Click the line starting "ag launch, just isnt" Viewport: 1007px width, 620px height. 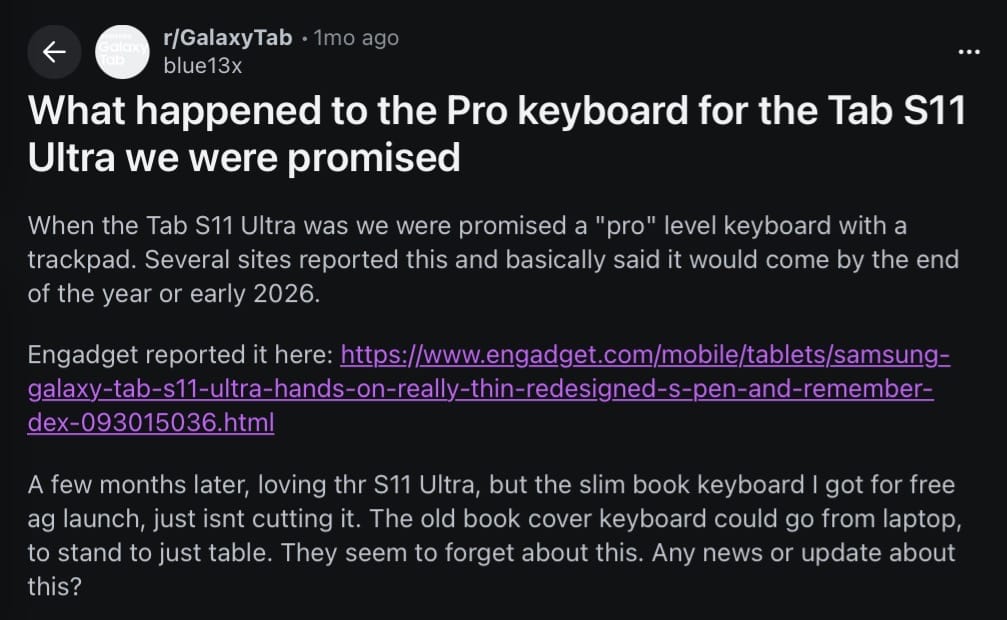pos(490,519)
